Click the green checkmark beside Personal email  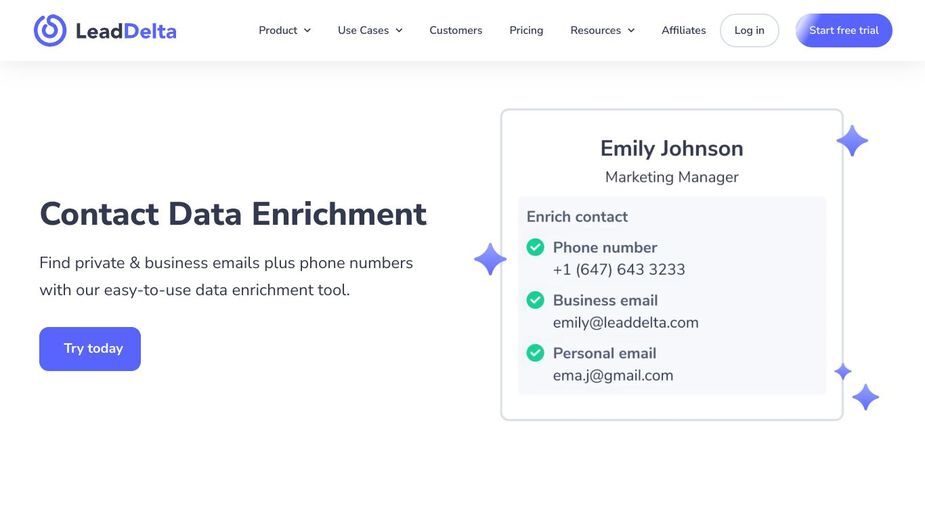535,353
